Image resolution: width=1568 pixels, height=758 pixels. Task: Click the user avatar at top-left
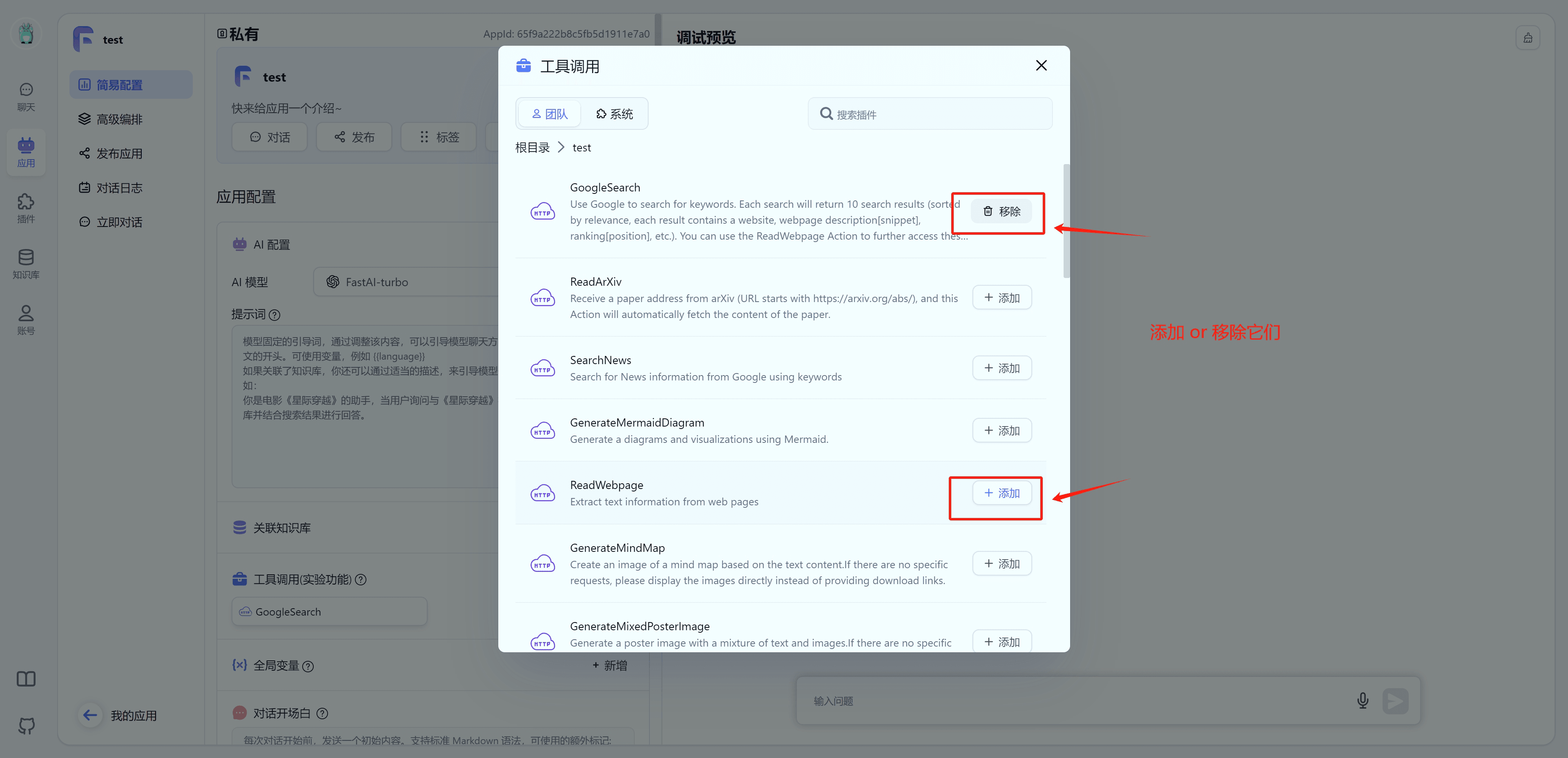26,33
